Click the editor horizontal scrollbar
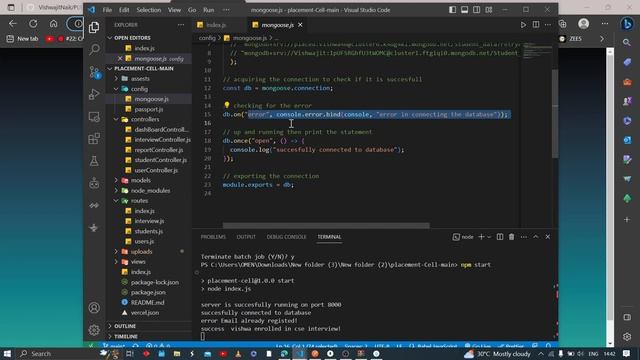 pyautogui.click(x=326, y=225)
